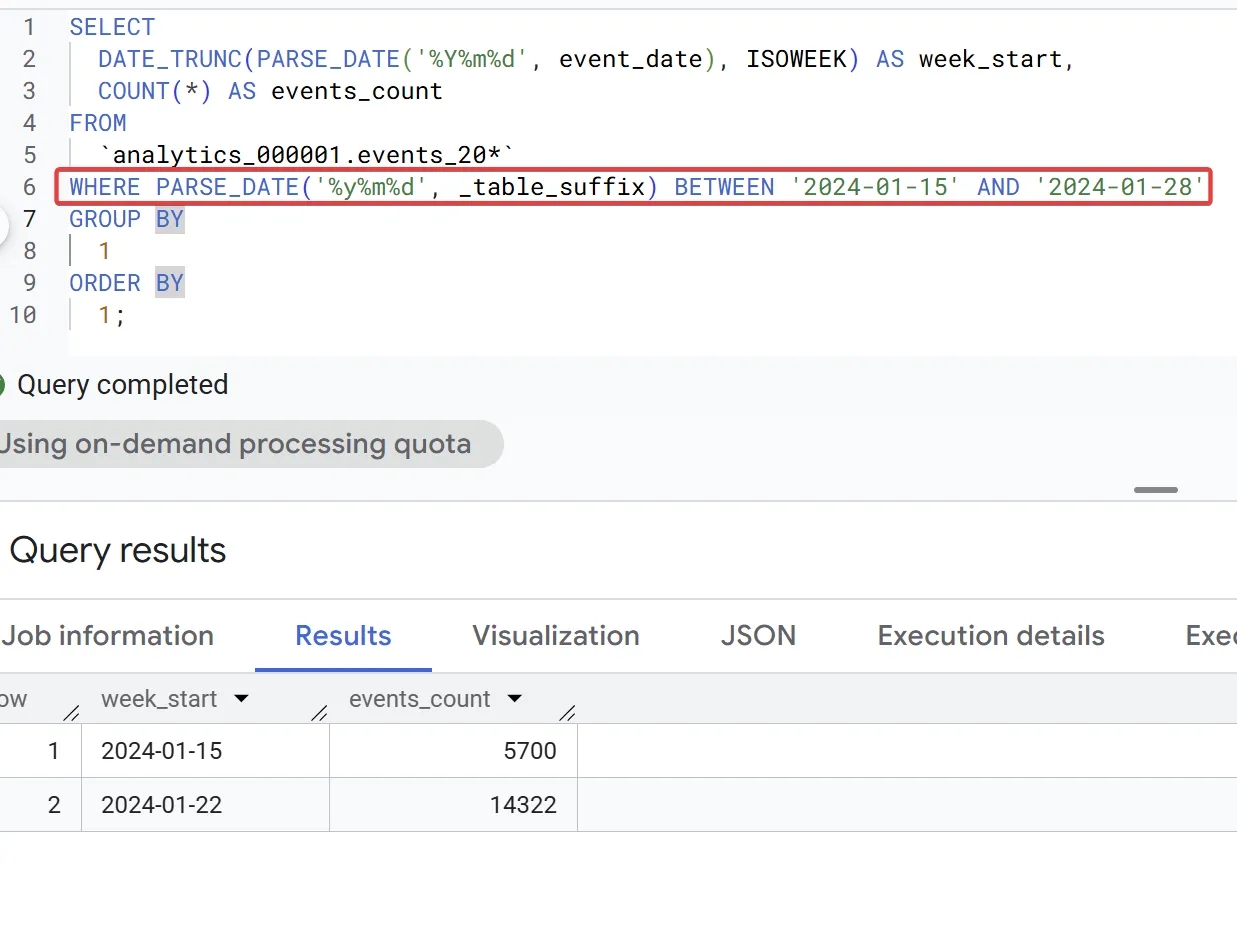
Task: Open week_start column dropdown arrow
Action: click(241, 699)
